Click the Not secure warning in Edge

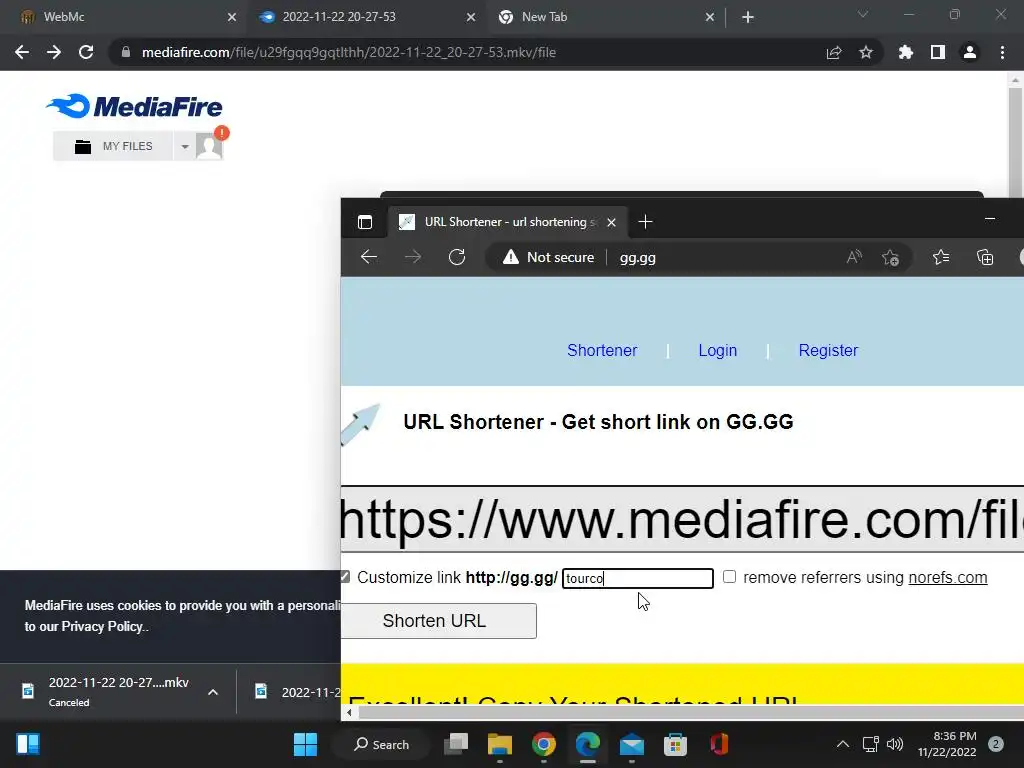click(x=549, y=257)
